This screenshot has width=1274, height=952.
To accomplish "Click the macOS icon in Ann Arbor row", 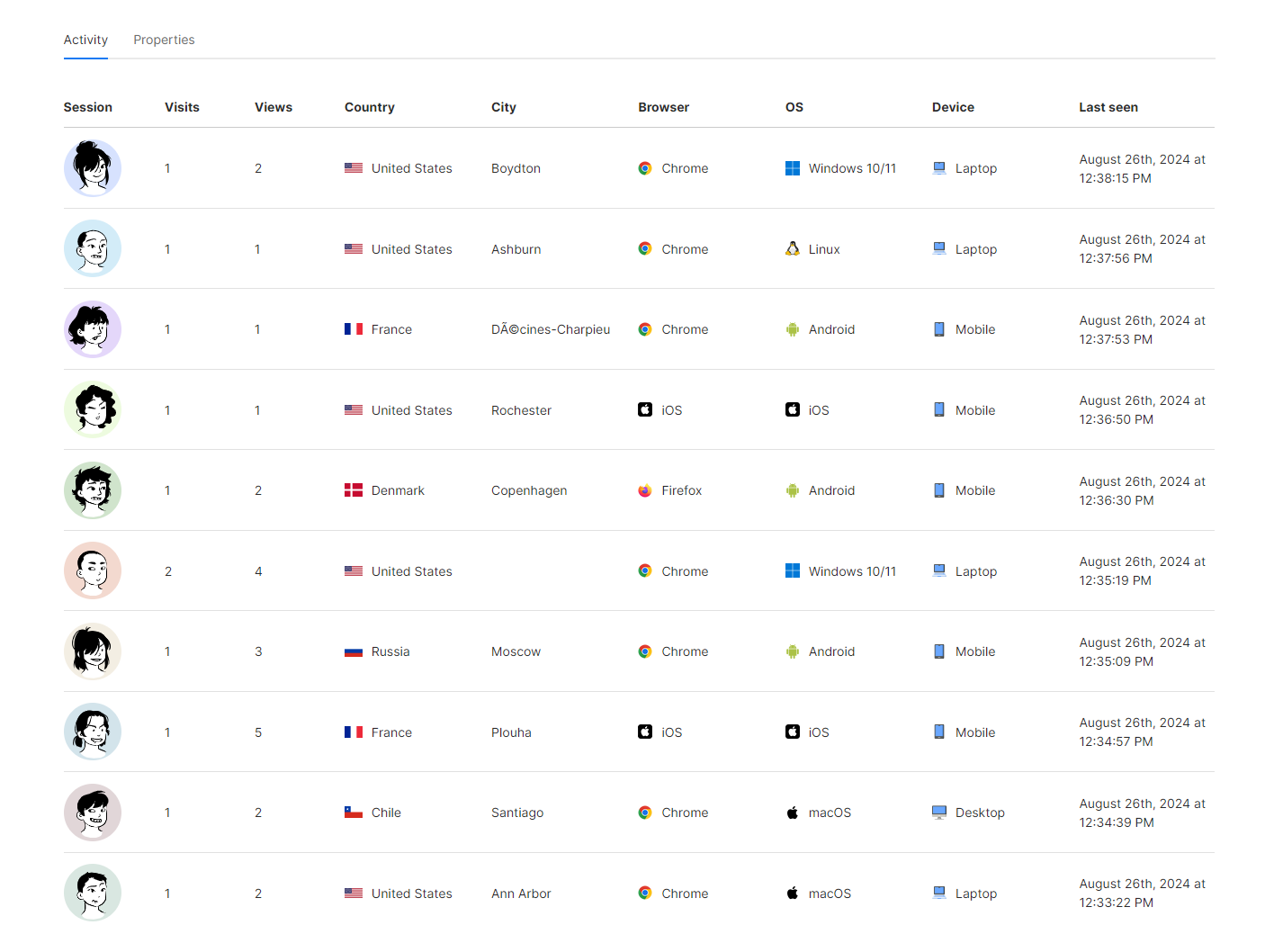I will [x=793, y=894].
